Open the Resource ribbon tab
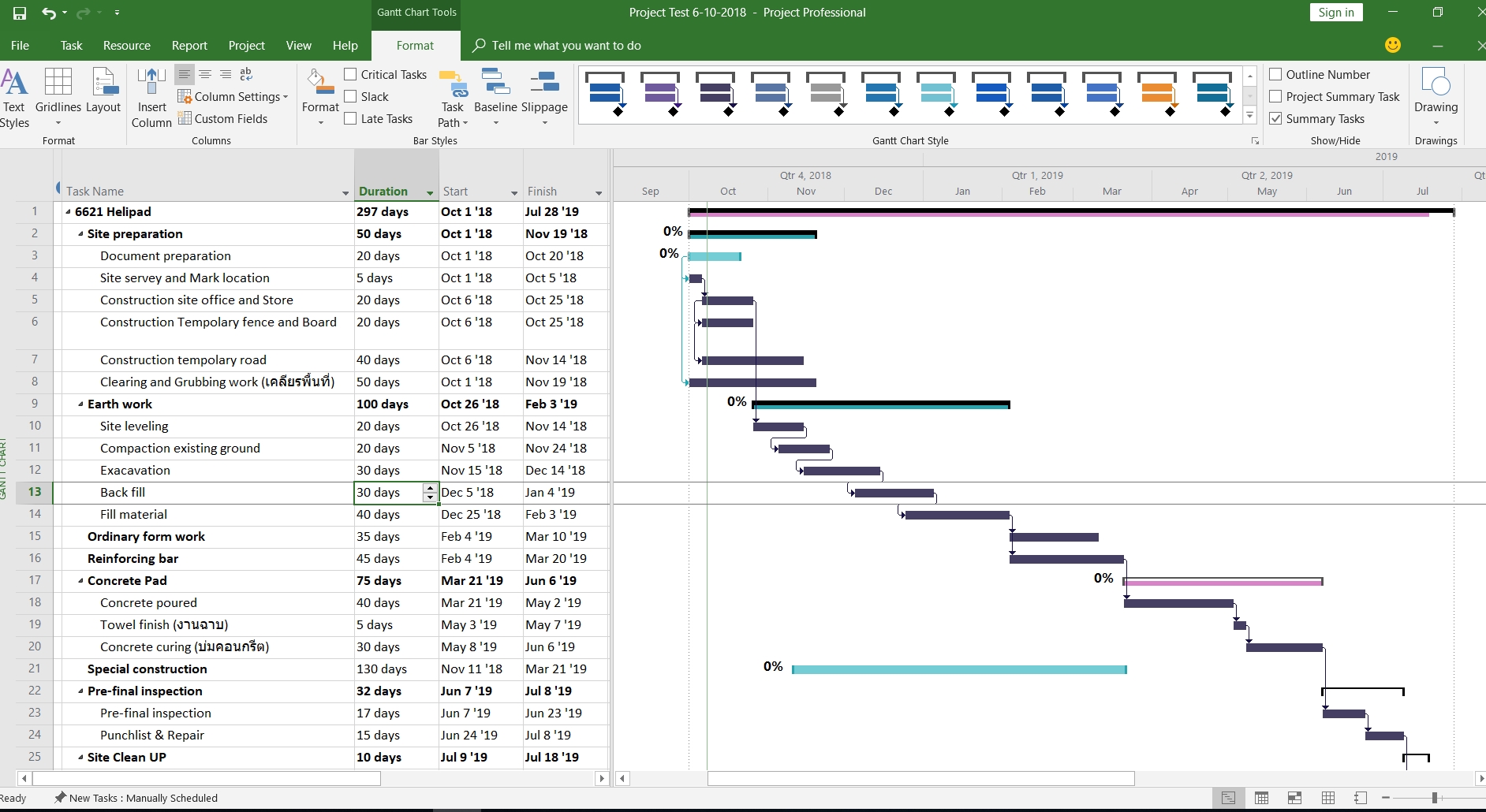This screenshot has width=1486, height=812. 126,46
